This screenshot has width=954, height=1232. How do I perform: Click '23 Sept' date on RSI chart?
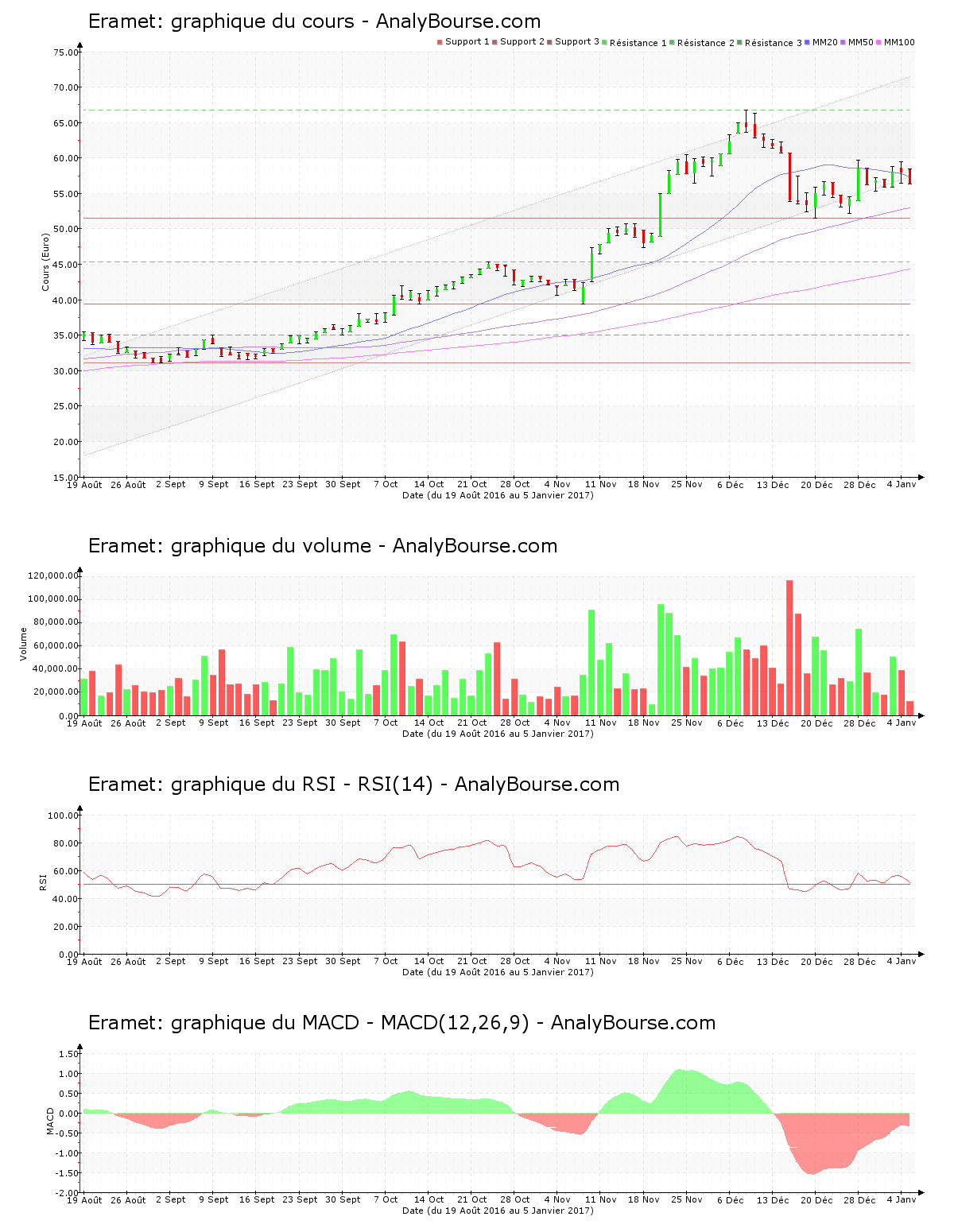click(300, 961)
